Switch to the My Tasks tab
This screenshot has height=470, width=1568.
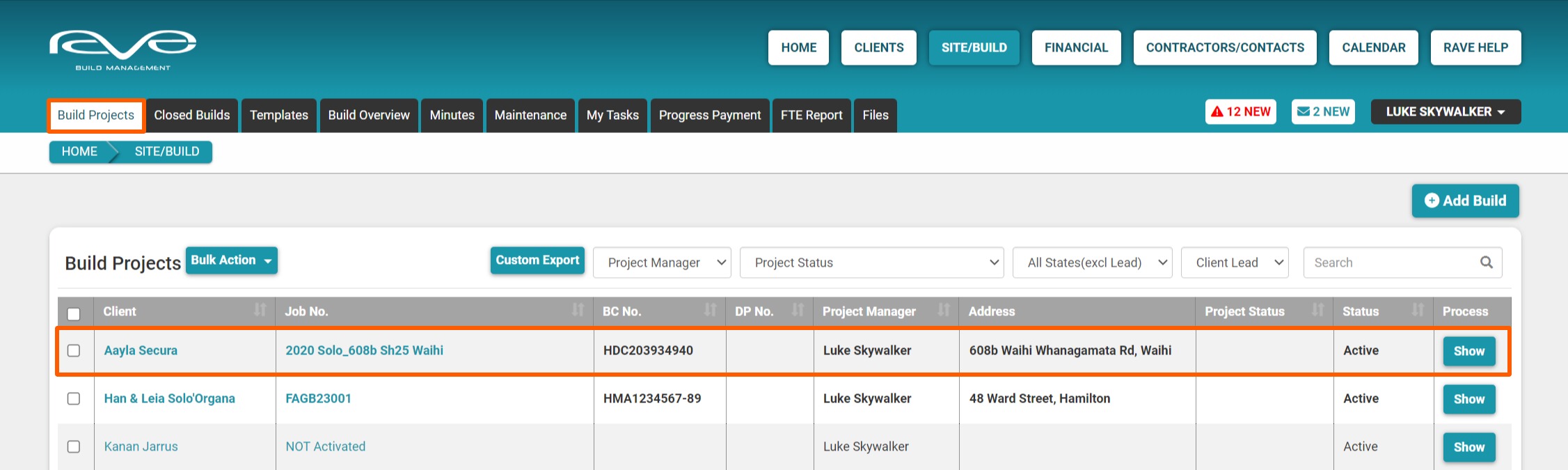click(612, 116)
